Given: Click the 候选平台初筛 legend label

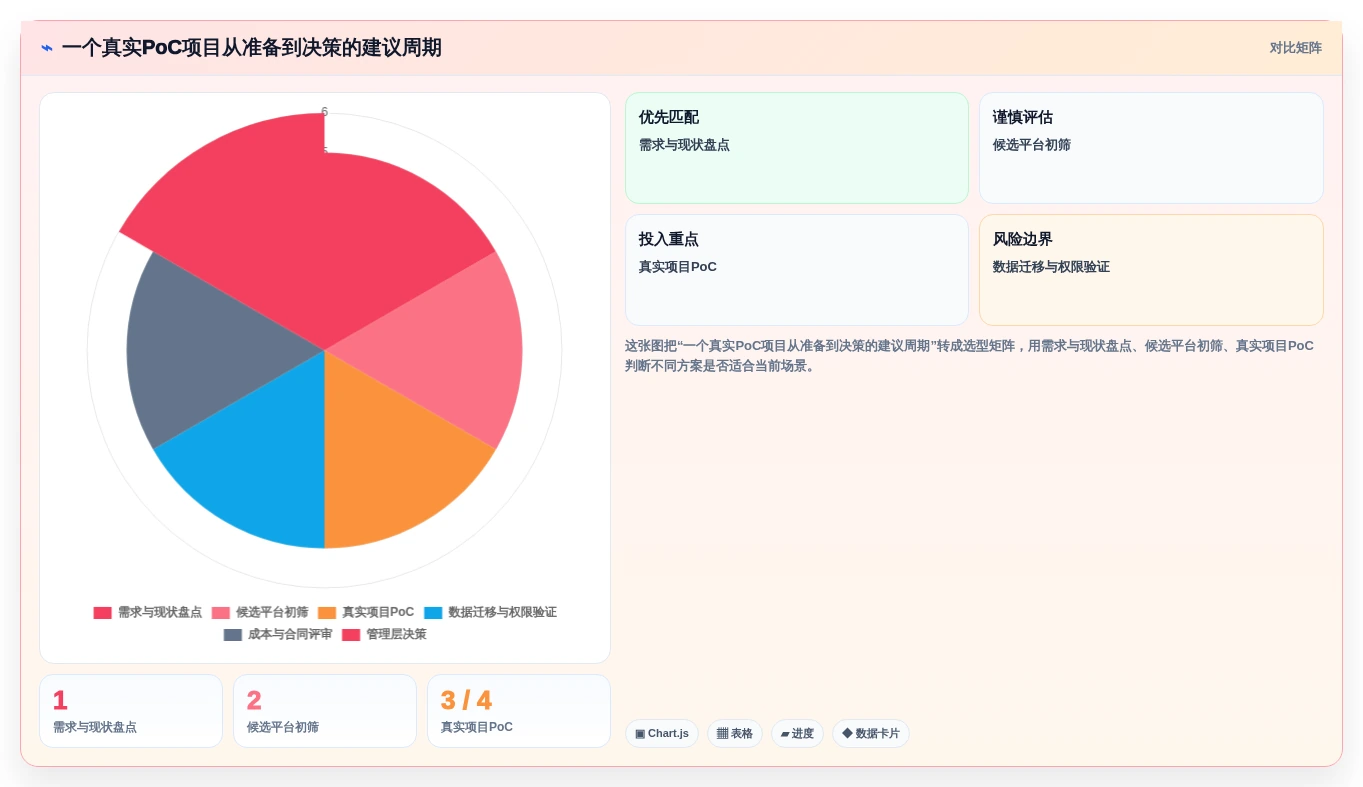Looking at the screenshot, I should click(x=272, y=613).
